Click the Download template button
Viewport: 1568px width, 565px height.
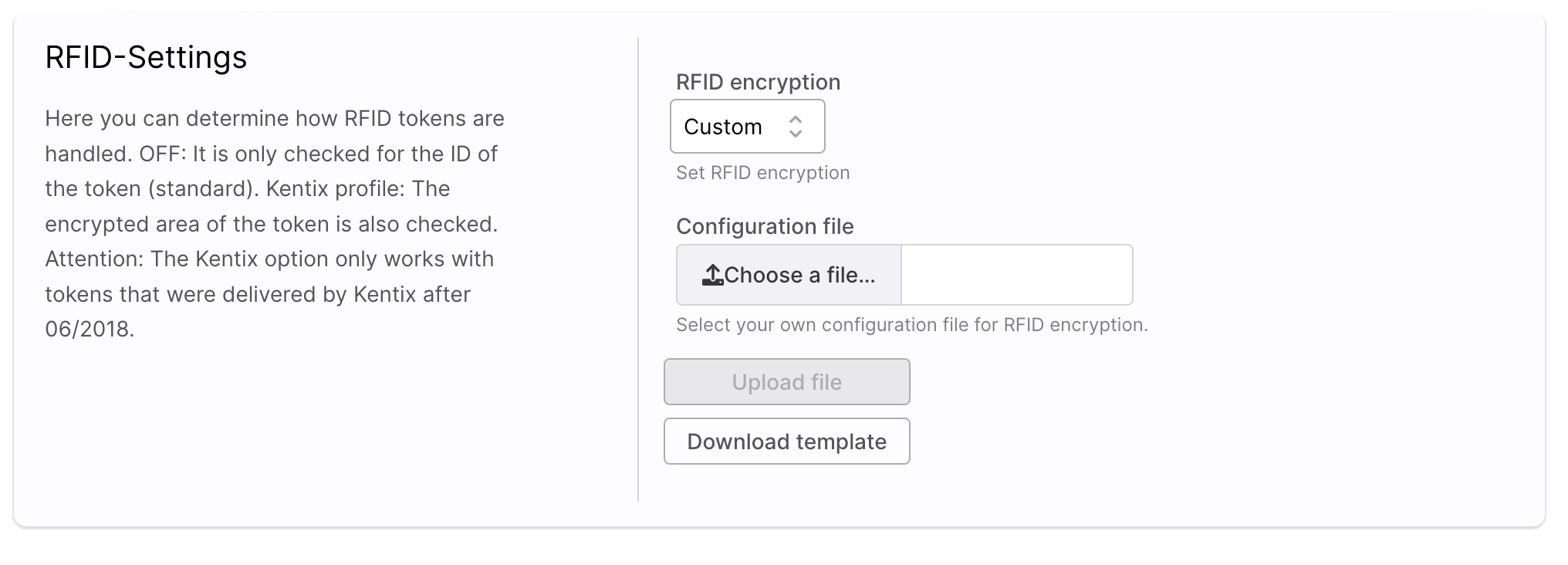786,441
